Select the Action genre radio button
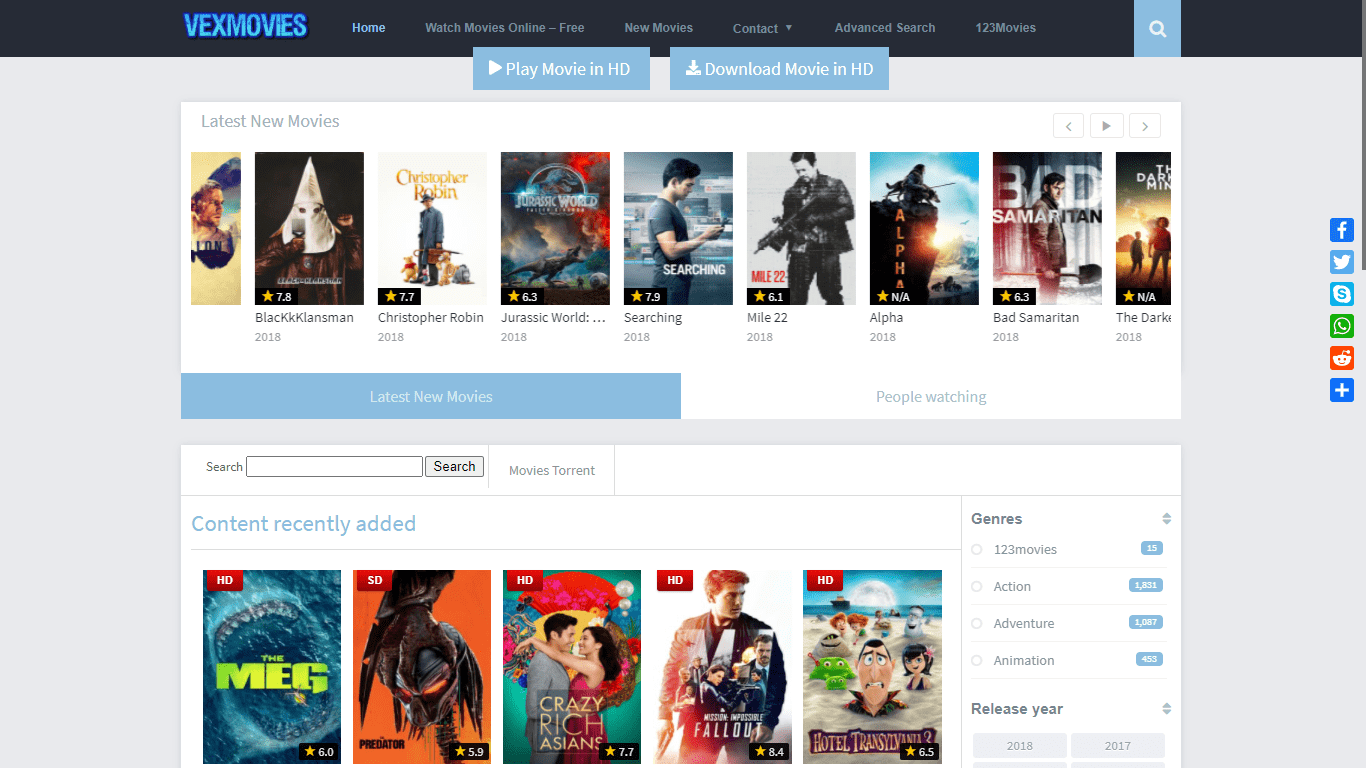Viewport: 1366px width, 768px height. (x=977, y=587)
